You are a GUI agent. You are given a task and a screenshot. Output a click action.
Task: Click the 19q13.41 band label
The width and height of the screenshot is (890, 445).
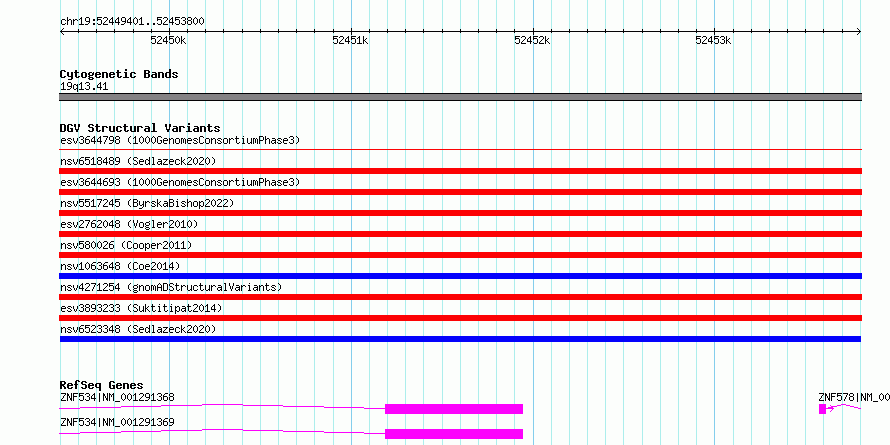click(84, 87)
